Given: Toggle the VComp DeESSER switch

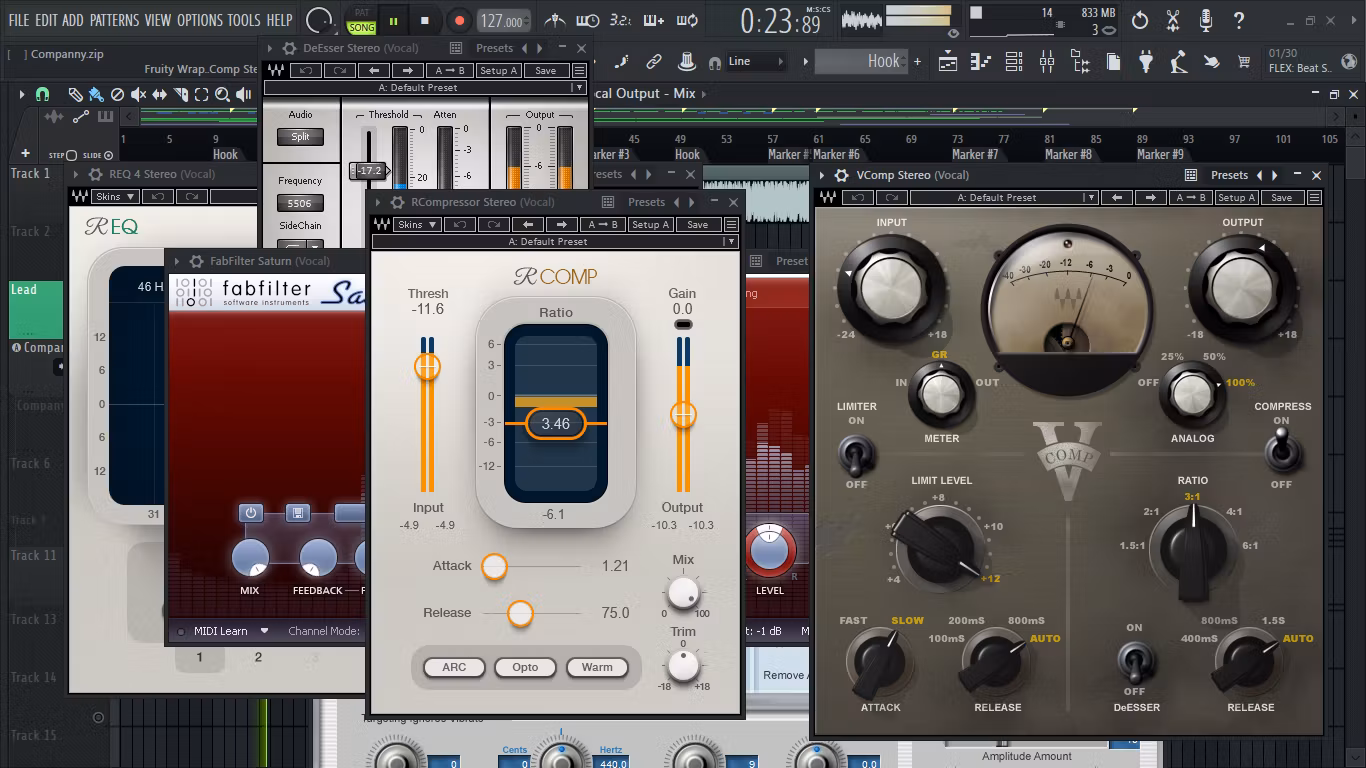Looking at the screenshot, I should pyautogui.click(x=1134, y=660).
